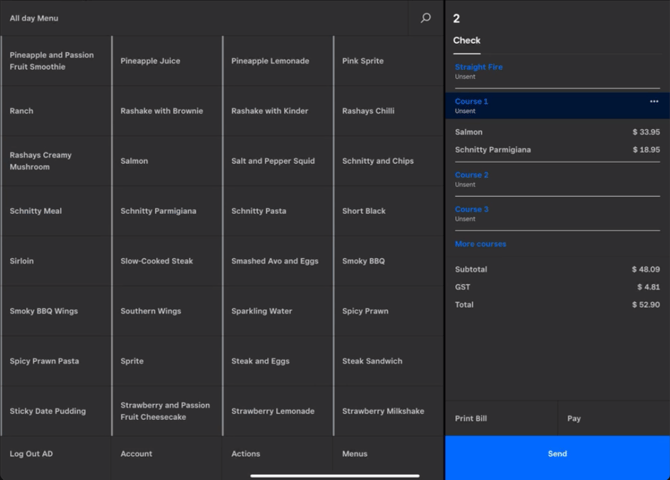The image size is (670, 480).
Task: Select the Check tab
Action: pos(467,41)
